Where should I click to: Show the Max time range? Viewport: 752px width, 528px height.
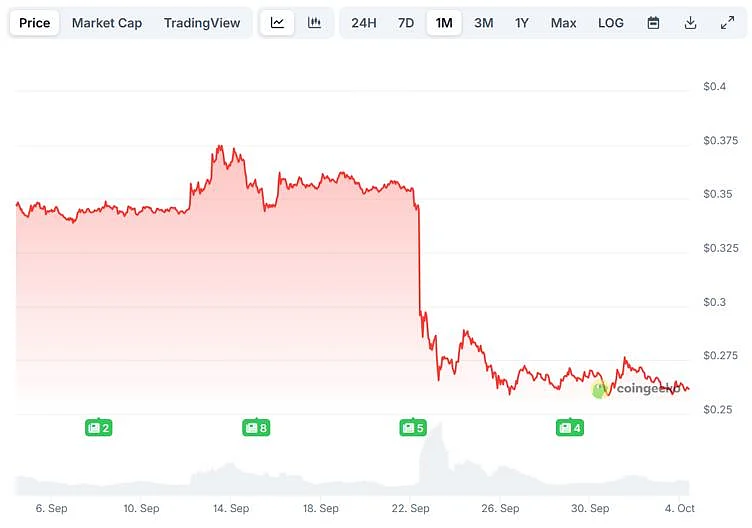pyautogui.click(x=564, y=23)
